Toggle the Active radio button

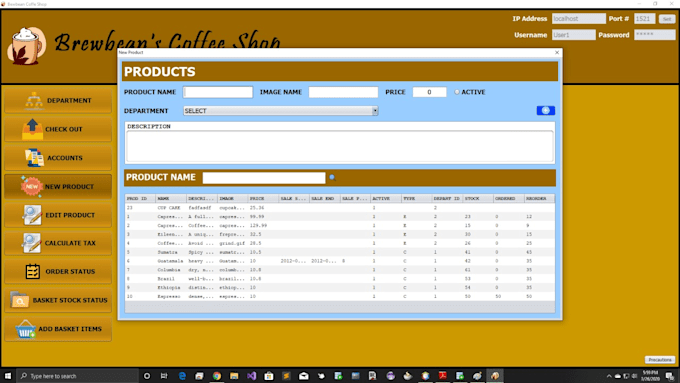tap(457, 92)
